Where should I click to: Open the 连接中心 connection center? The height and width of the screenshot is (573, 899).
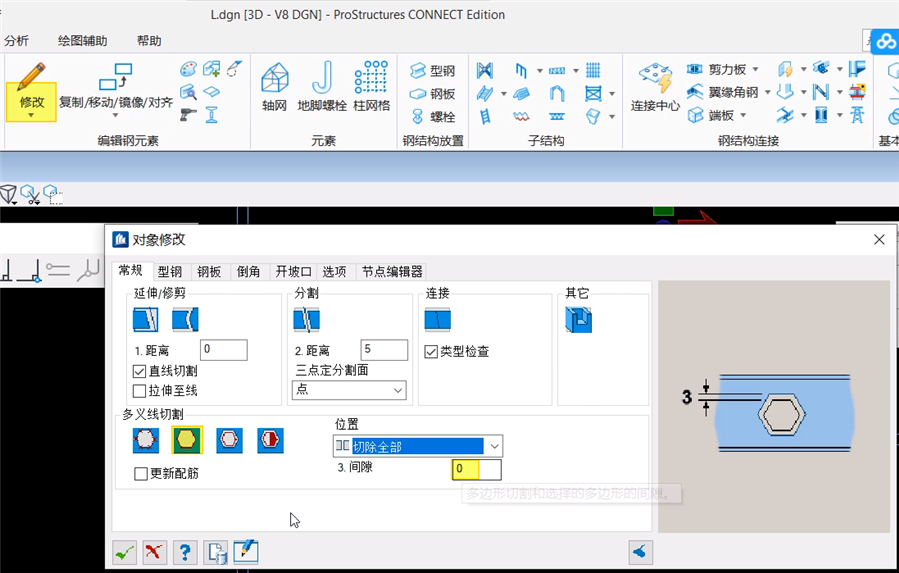[x=655, y=87]
